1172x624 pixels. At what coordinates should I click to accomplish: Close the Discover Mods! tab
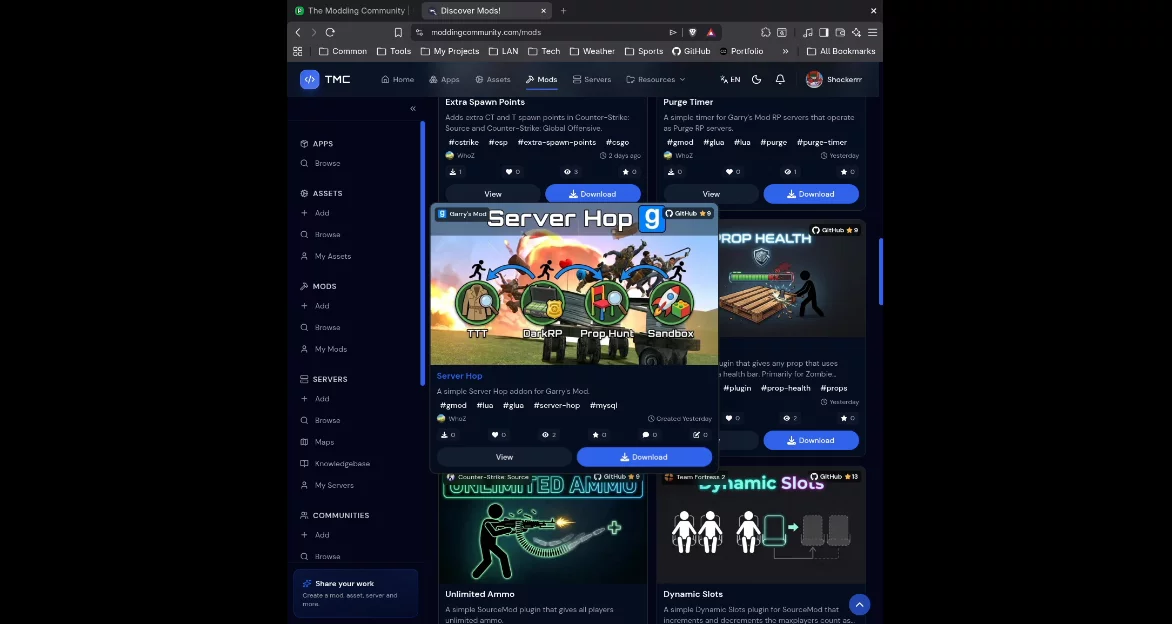(x=543, y=10)
